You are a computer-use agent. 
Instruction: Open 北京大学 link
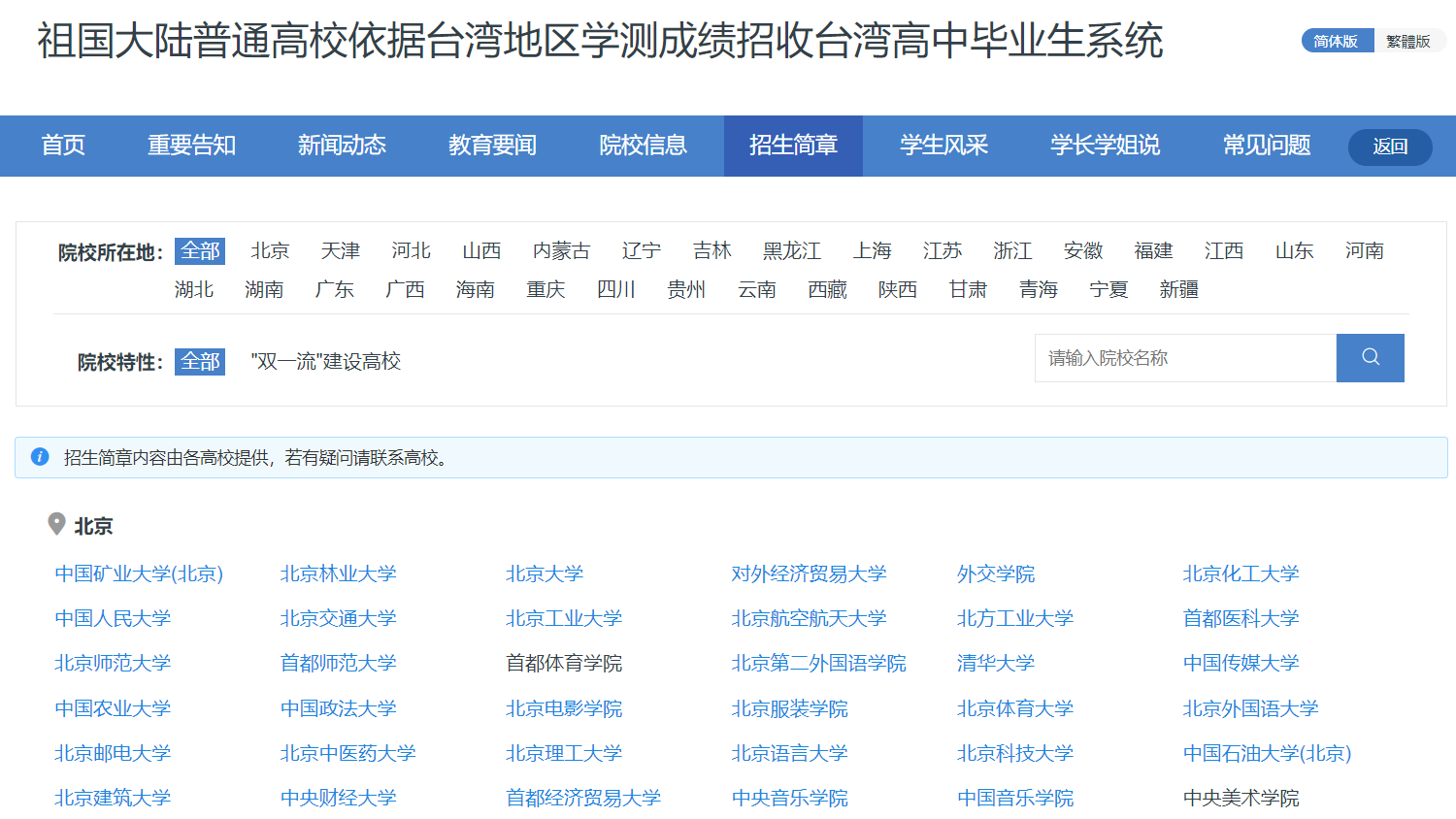point(545,574)
